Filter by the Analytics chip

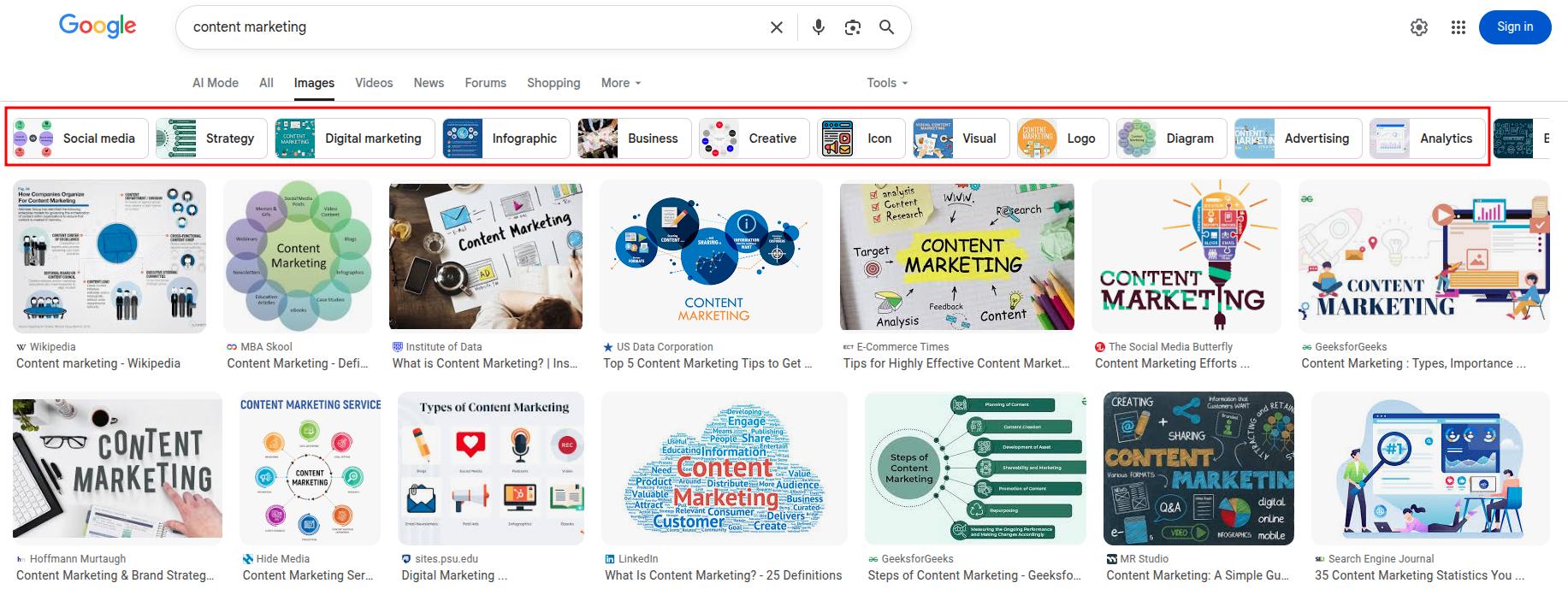point(1428,138)
